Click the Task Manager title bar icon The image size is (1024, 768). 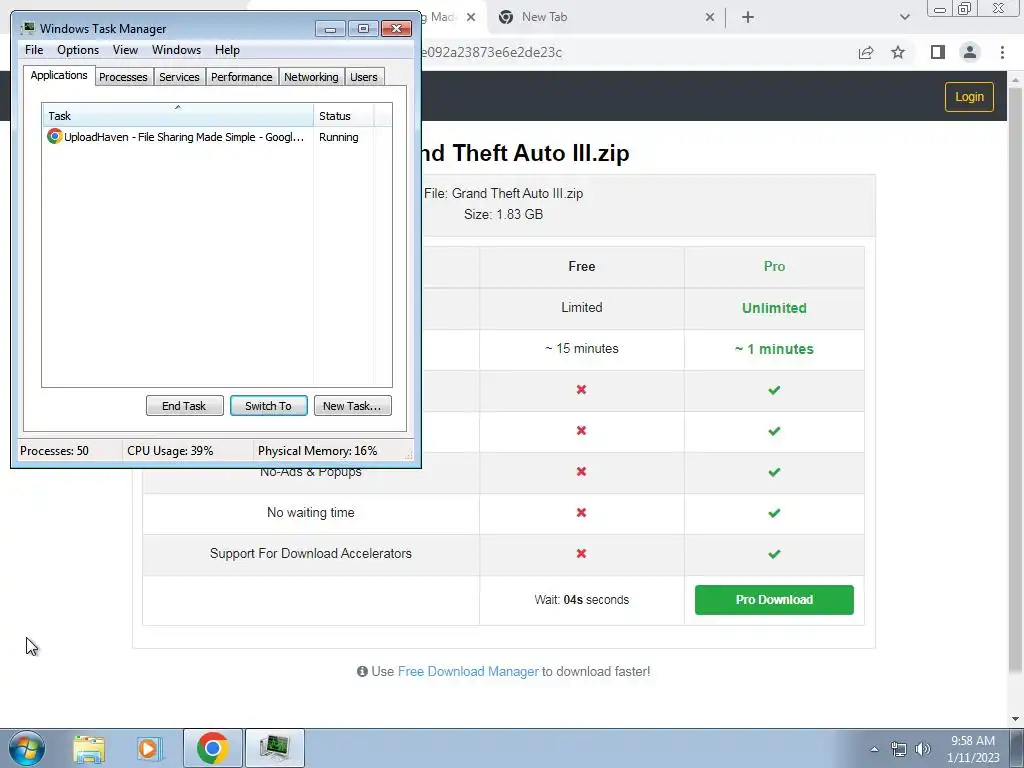click(27, 28)
